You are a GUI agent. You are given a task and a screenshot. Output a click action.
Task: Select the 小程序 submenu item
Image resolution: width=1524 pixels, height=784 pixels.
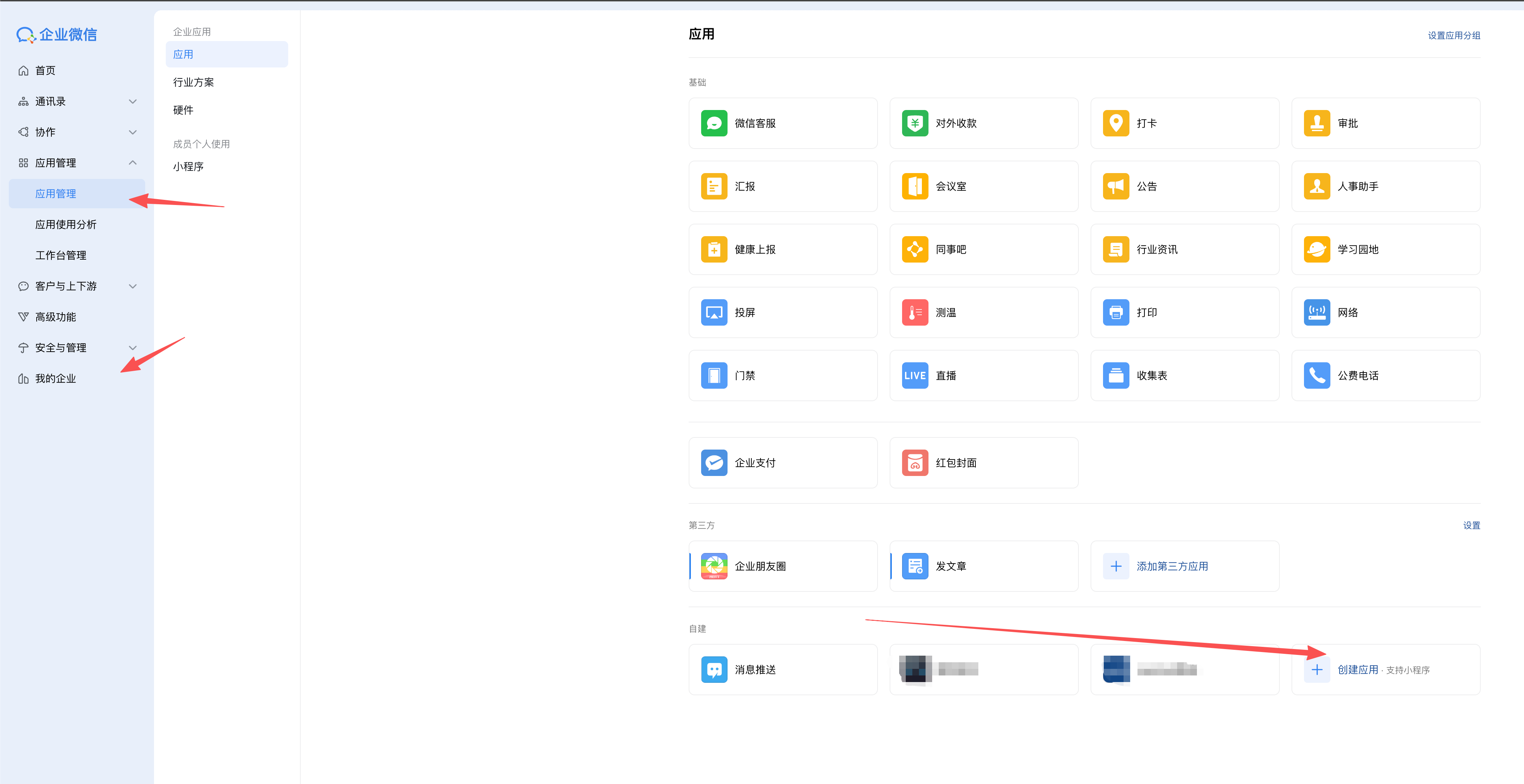[x=188, y=167]
